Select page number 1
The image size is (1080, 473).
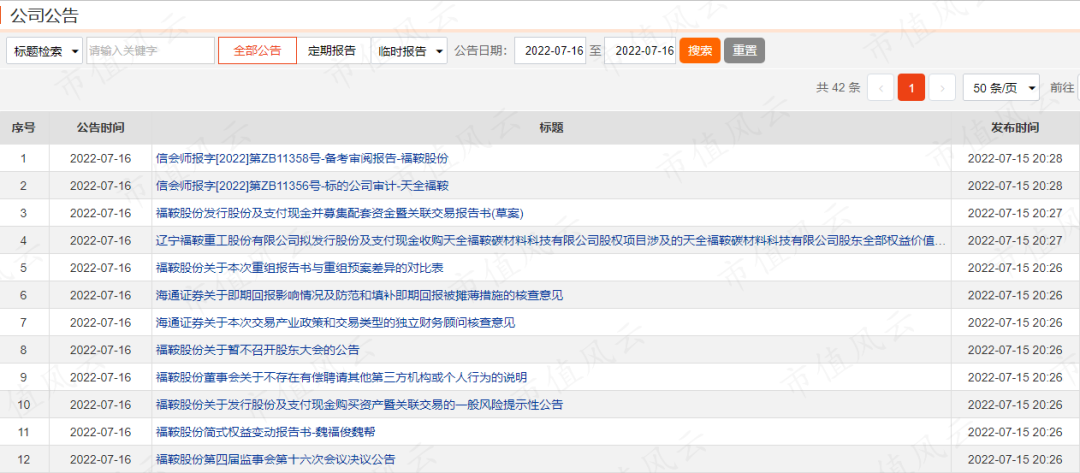911,87
